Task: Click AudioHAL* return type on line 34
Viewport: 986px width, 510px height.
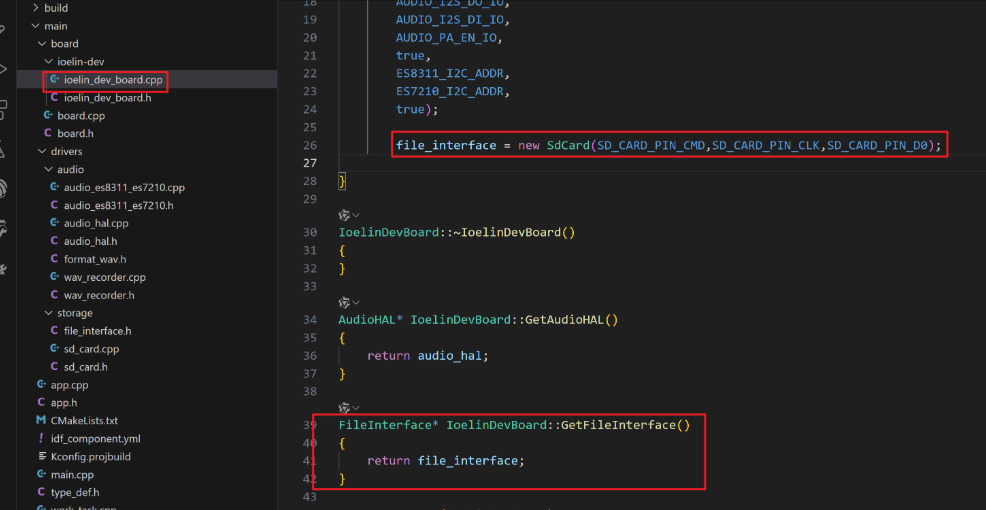Action: click(371, 319)
